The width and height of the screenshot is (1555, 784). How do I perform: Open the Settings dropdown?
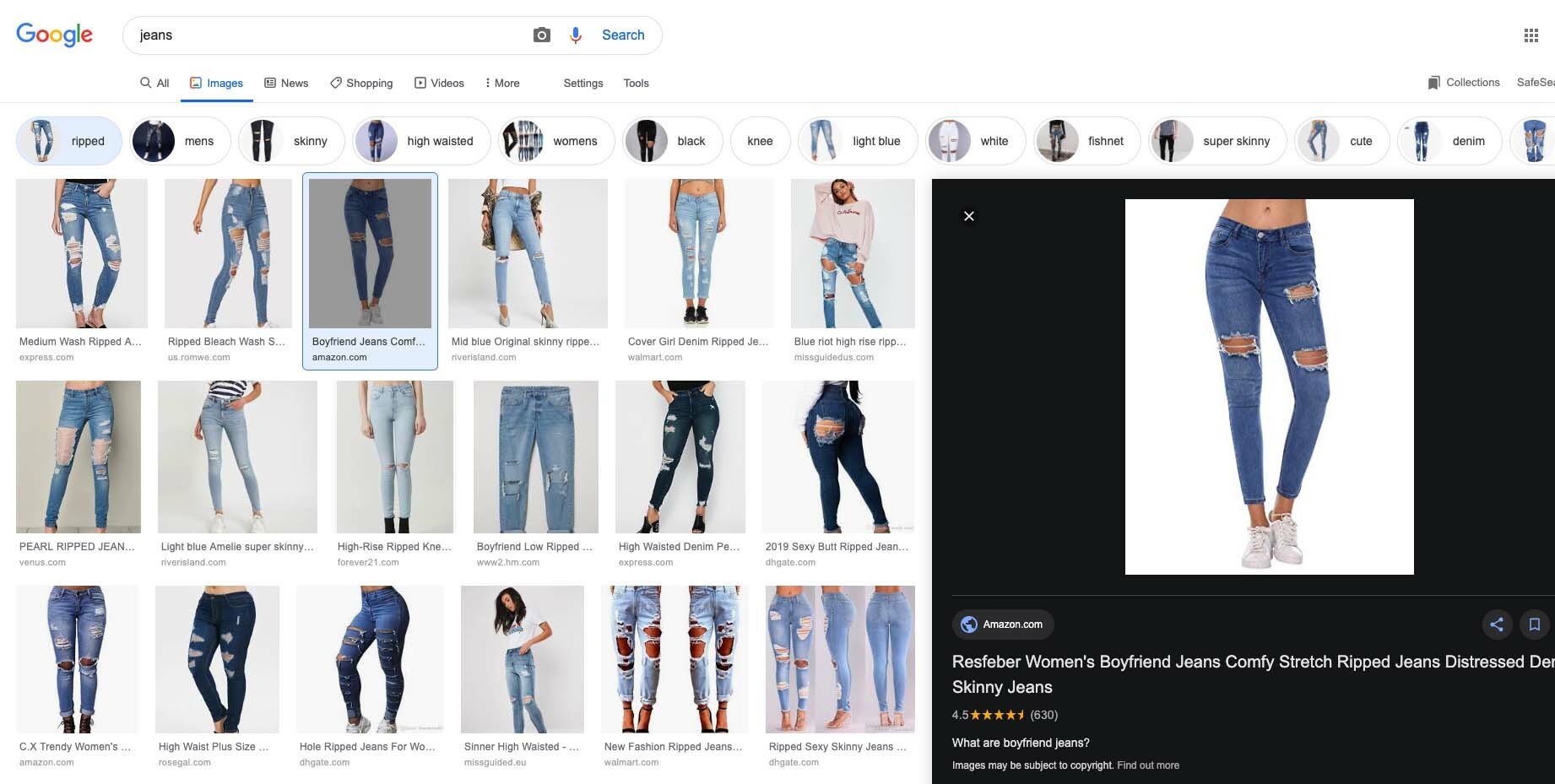[582, 83]
